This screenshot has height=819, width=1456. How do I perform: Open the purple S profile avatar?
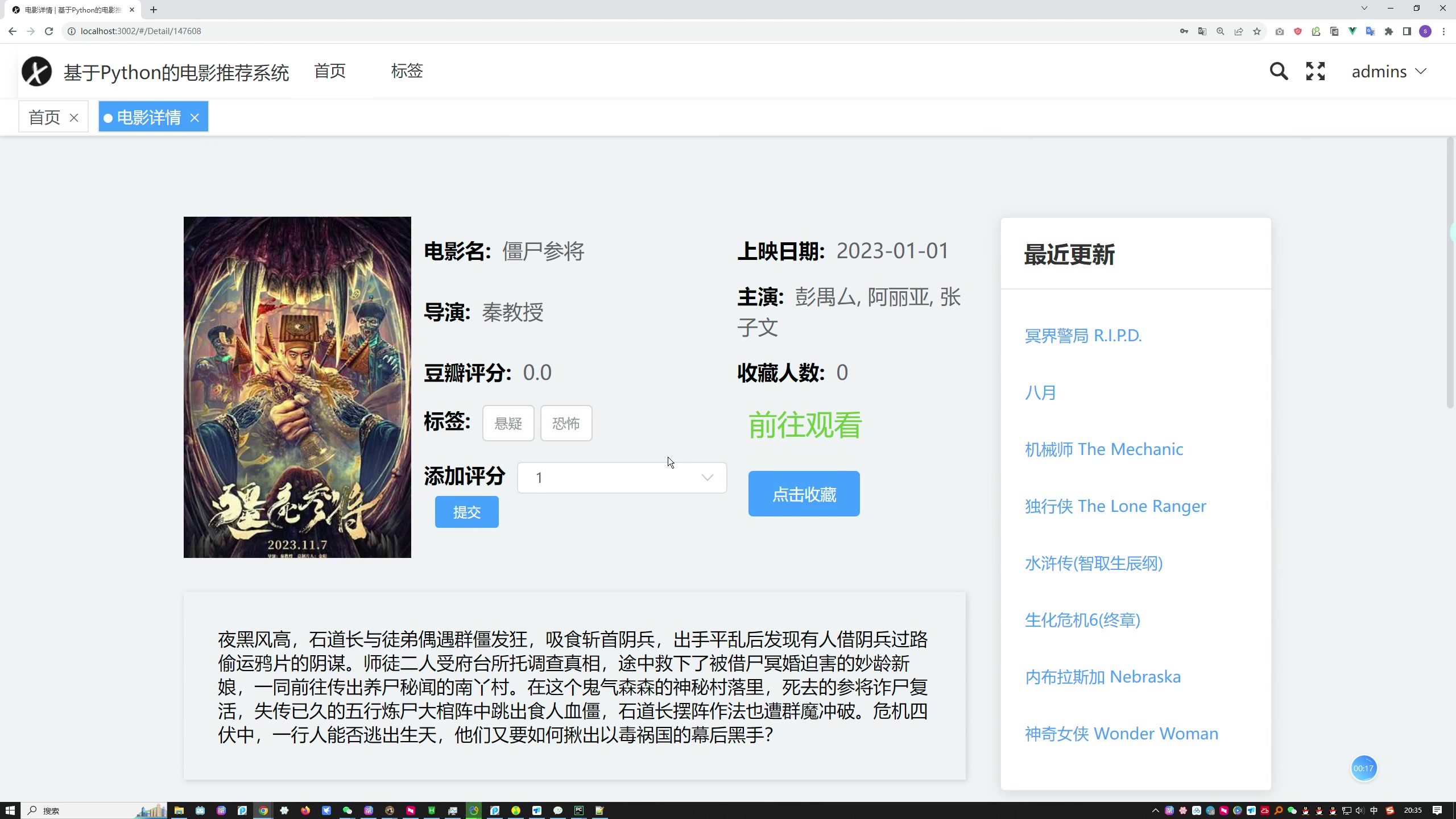1425,31
